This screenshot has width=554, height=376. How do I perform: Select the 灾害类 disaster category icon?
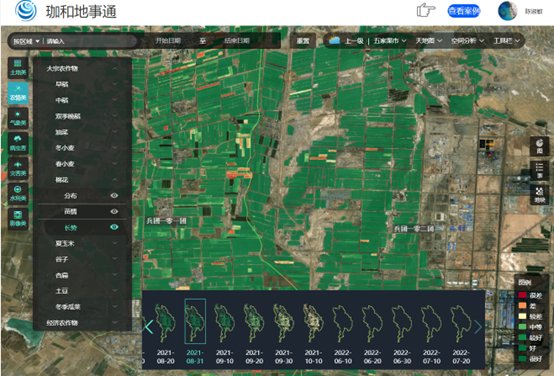pos(18,168)
